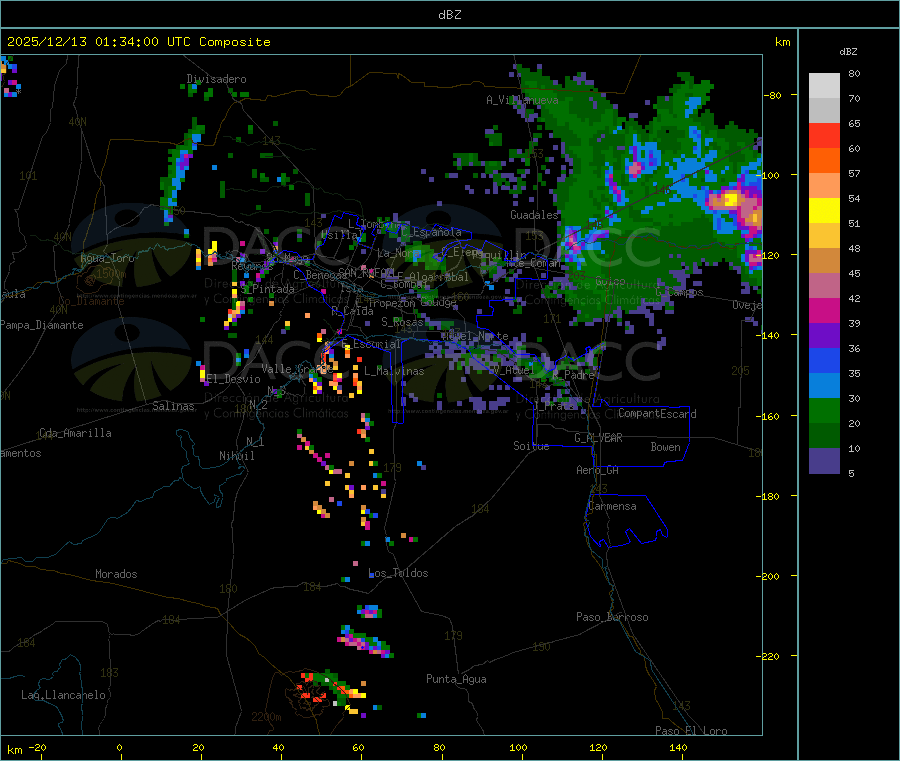Click the S_Pintada place label
900x761 pixels.
(x=267, y=289)
